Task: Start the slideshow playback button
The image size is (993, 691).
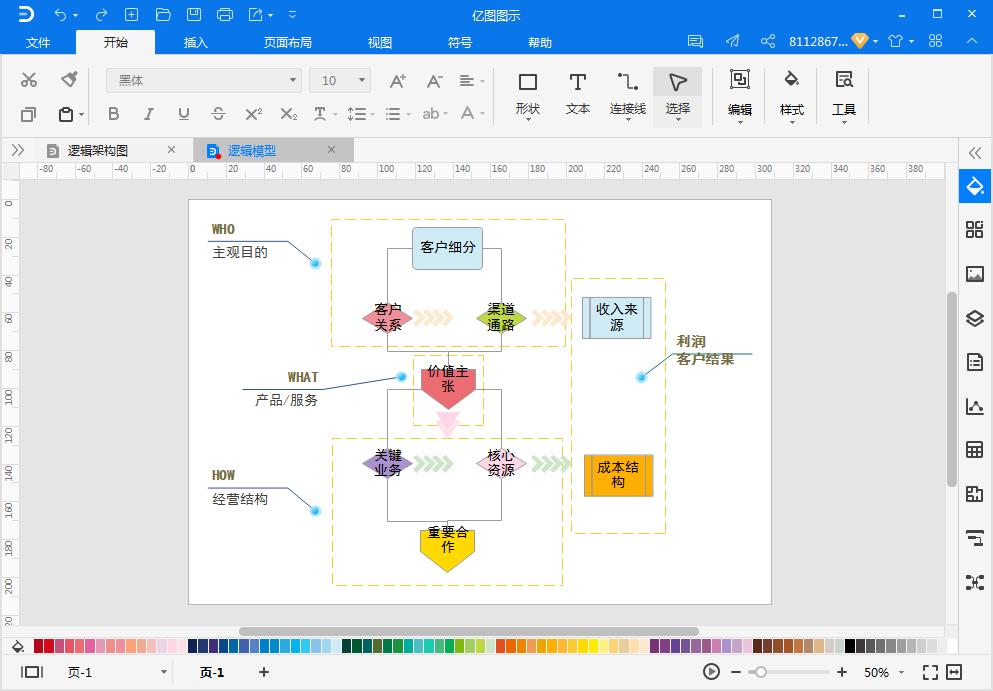Action: tap(710, 672)
